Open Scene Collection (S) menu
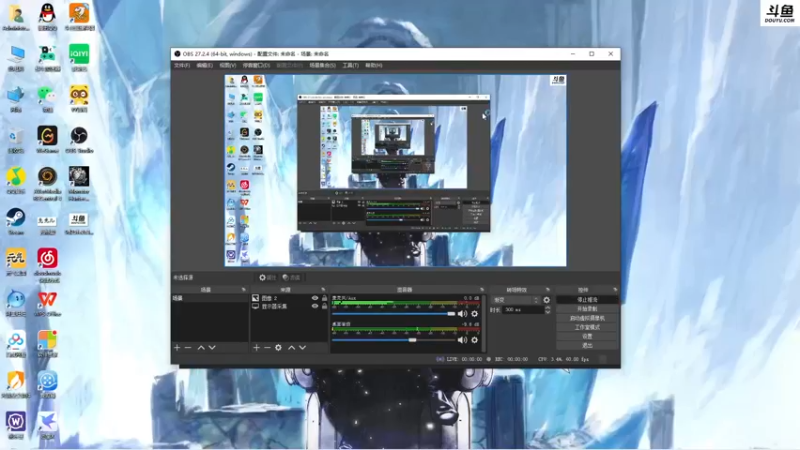 [x=322, y=65]
